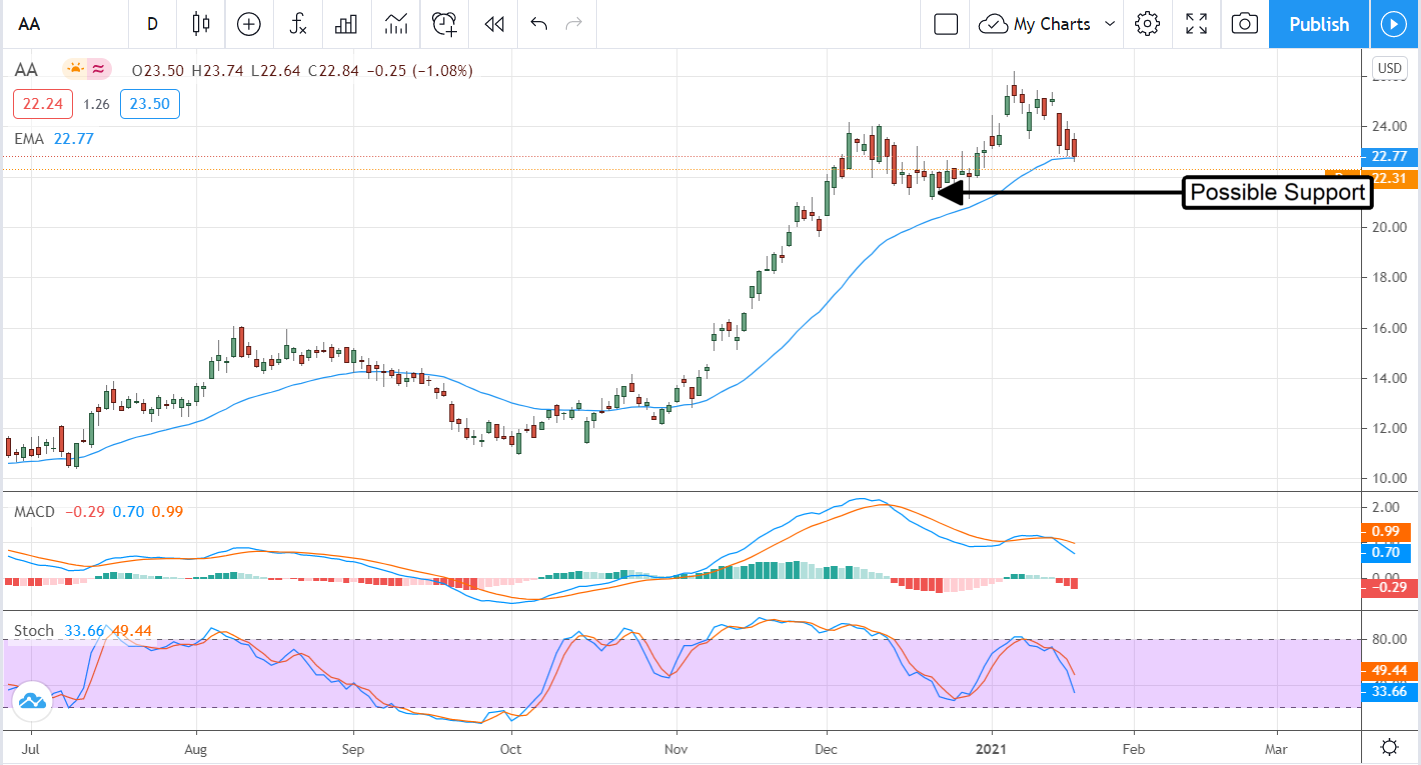Open the select layout square button
The height and width of the screenshot is (765, 1421).
point(946,24)
